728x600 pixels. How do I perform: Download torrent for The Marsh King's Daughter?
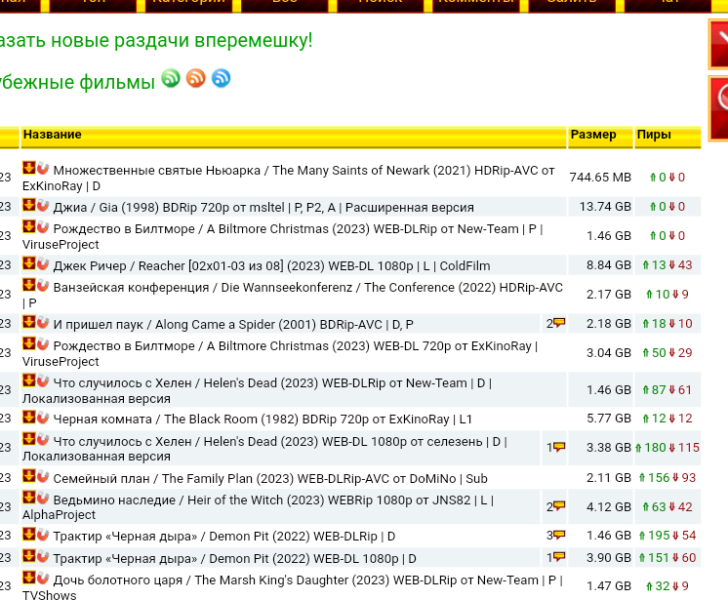[29, 577]
